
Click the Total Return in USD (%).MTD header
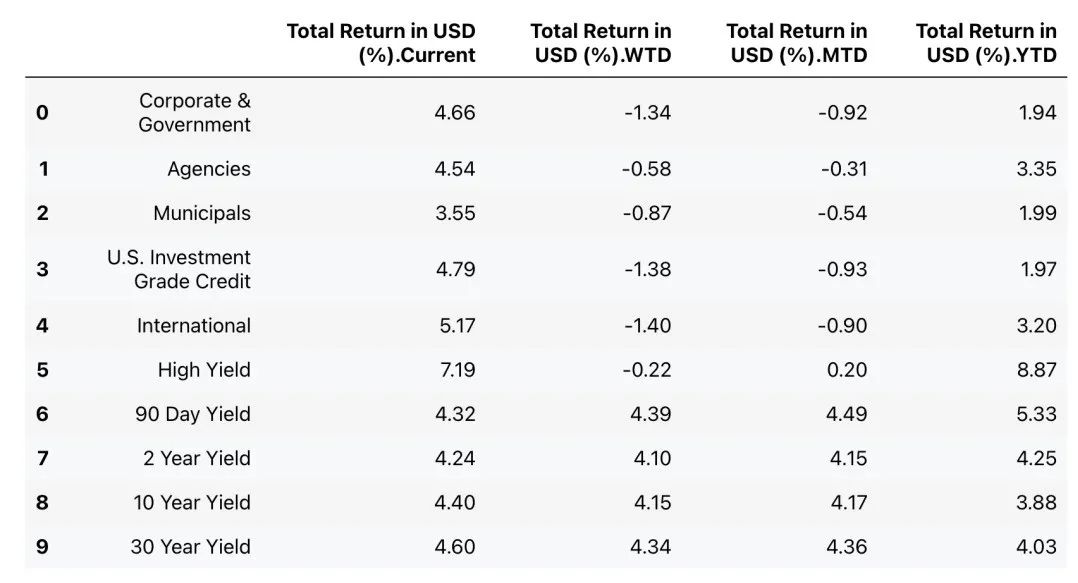point(796,43)
